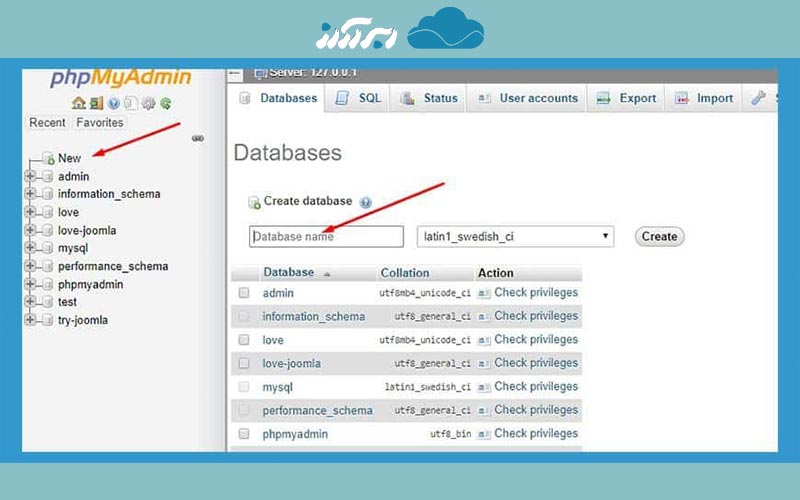The width and height of the screenshot is (800, 500).
Task: Click the blue help icon beside Create database
Action: [365, 202]
